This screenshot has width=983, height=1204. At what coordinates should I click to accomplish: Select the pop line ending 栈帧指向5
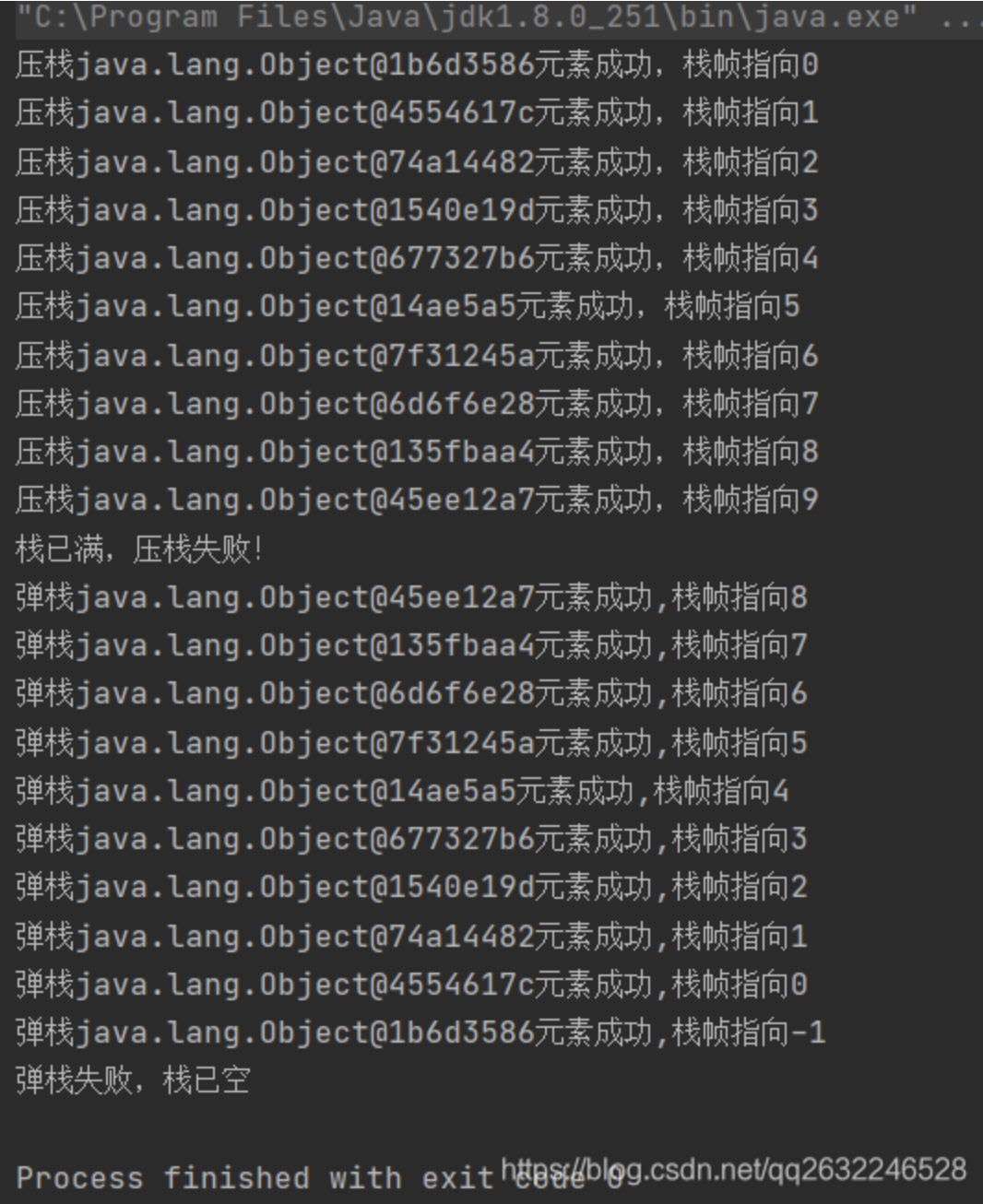point(411,742)
